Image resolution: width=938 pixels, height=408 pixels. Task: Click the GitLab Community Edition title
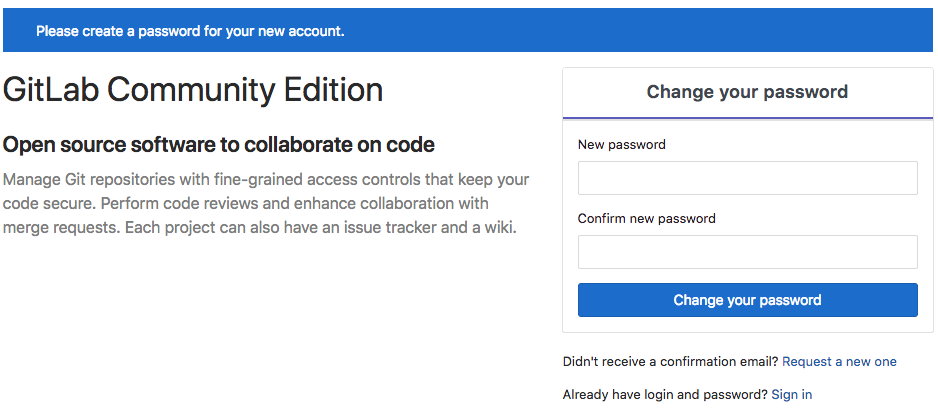pos(193,90)
